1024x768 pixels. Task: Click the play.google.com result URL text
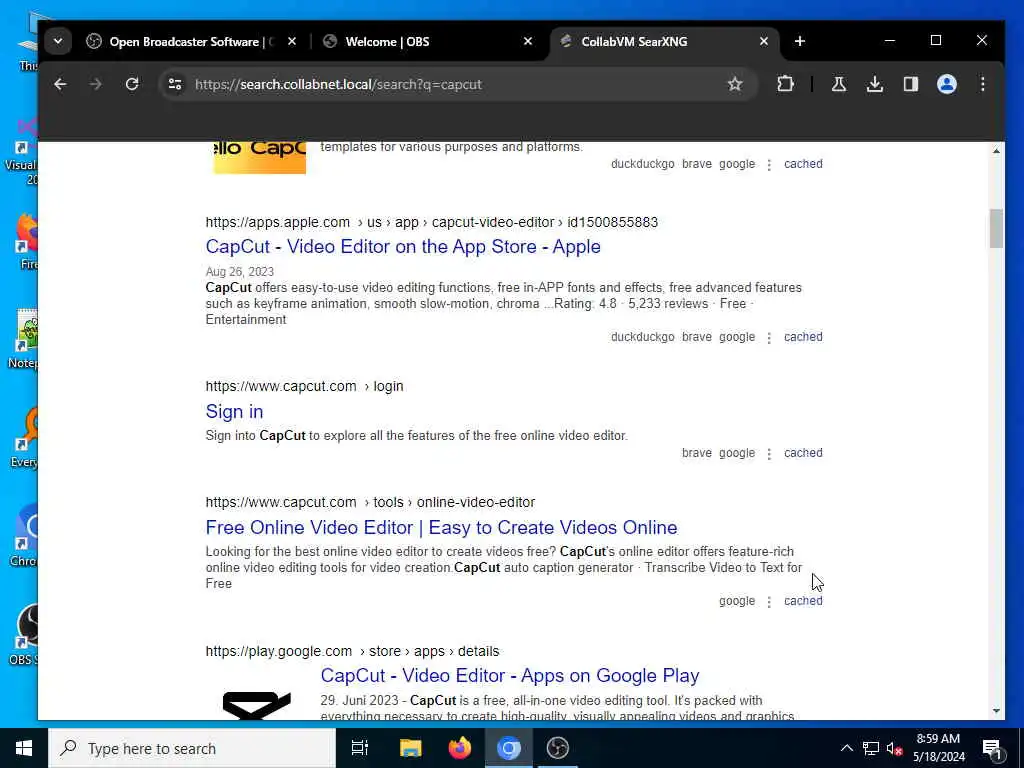(352, 651)
